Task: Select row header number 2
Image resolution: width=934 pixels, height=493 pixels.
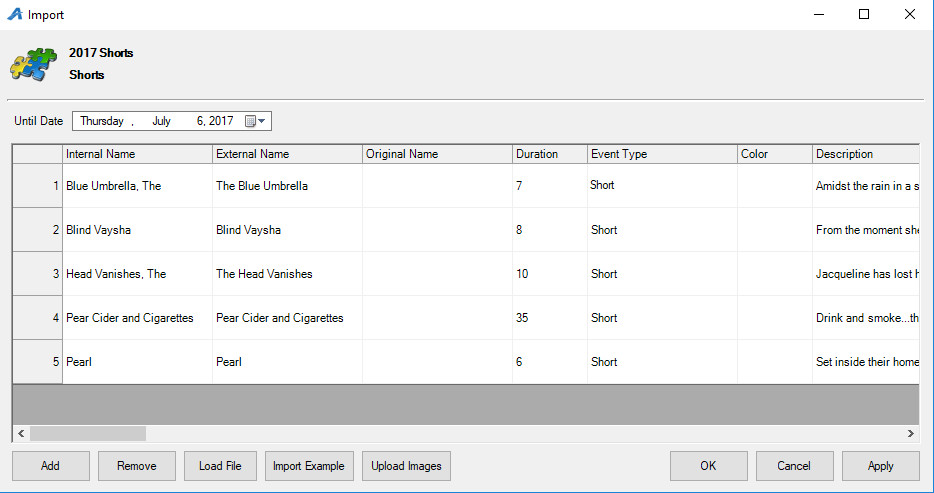Action: pyautogui.click(x=38, y=230)
